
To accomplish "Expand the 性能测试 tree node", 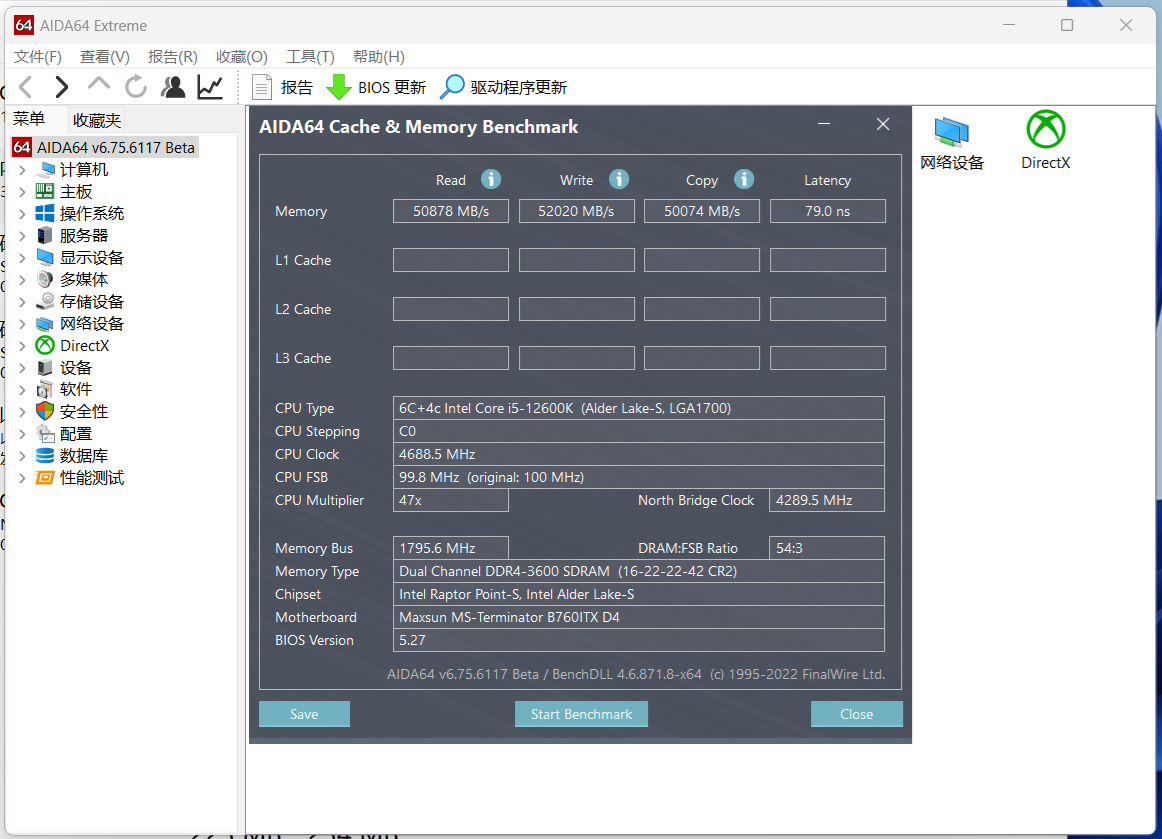I will (x=22, y=478).
